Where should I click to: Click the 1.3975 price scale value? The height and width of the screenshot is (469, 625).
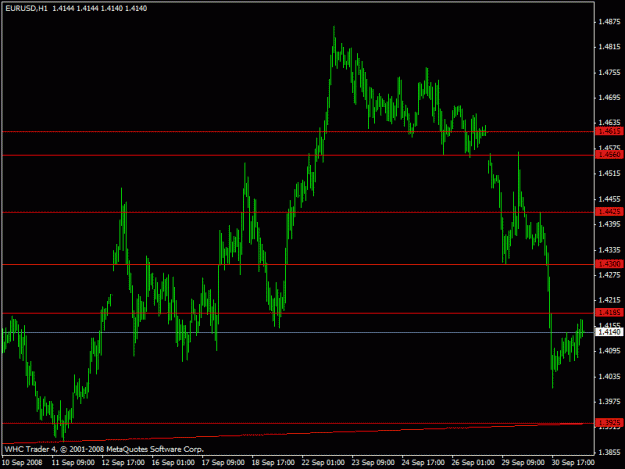[x=610, y=402]
